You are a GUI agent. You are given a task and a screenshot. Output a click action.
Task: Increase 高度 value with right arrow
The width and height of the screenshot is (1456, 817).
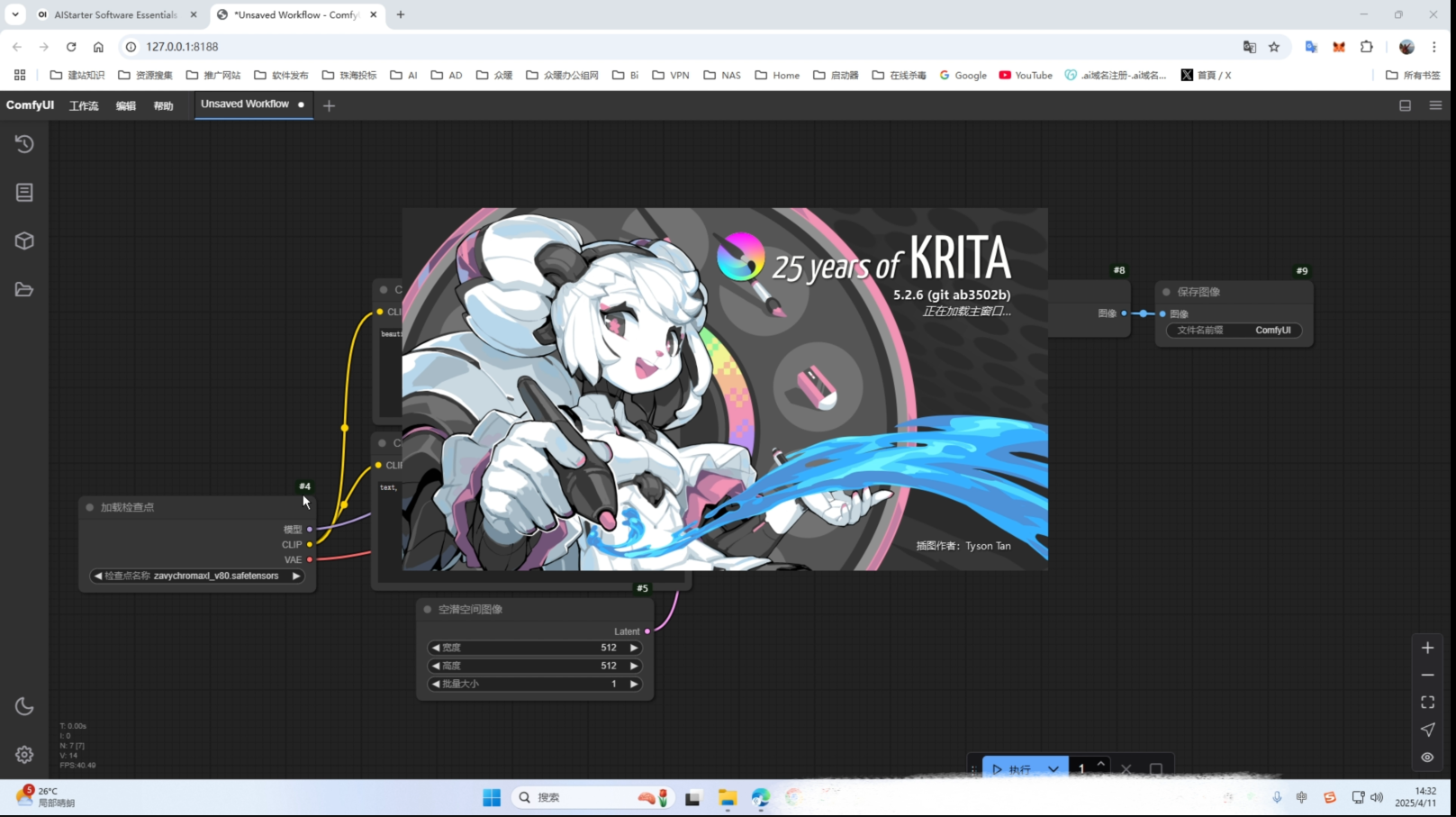tap(633, 666)
